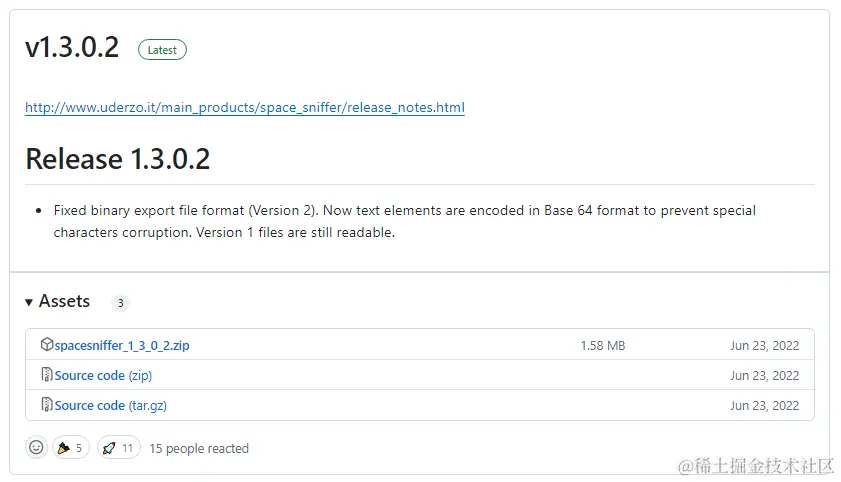Open the v1.3.0.2 release title
Image resolution: width=841 pixels, height=482 pixels.
click(x=72, y=47)
